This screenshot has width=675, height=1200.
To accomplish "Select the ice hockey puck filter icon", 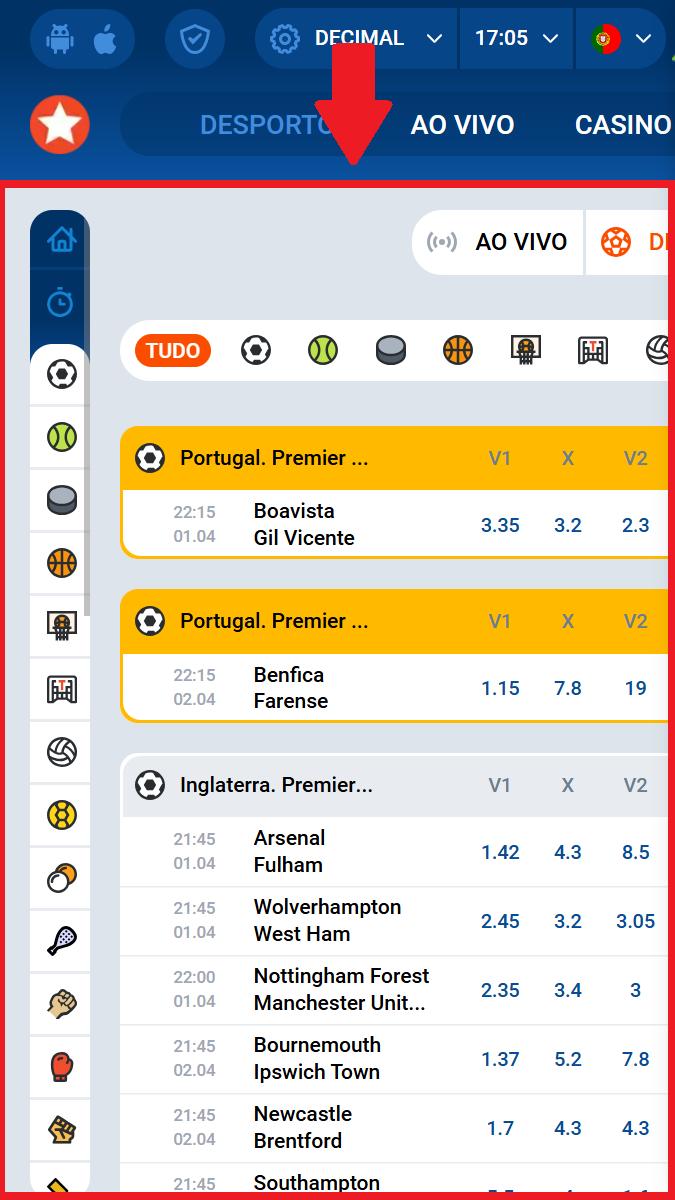I will [x=390, y=351].
